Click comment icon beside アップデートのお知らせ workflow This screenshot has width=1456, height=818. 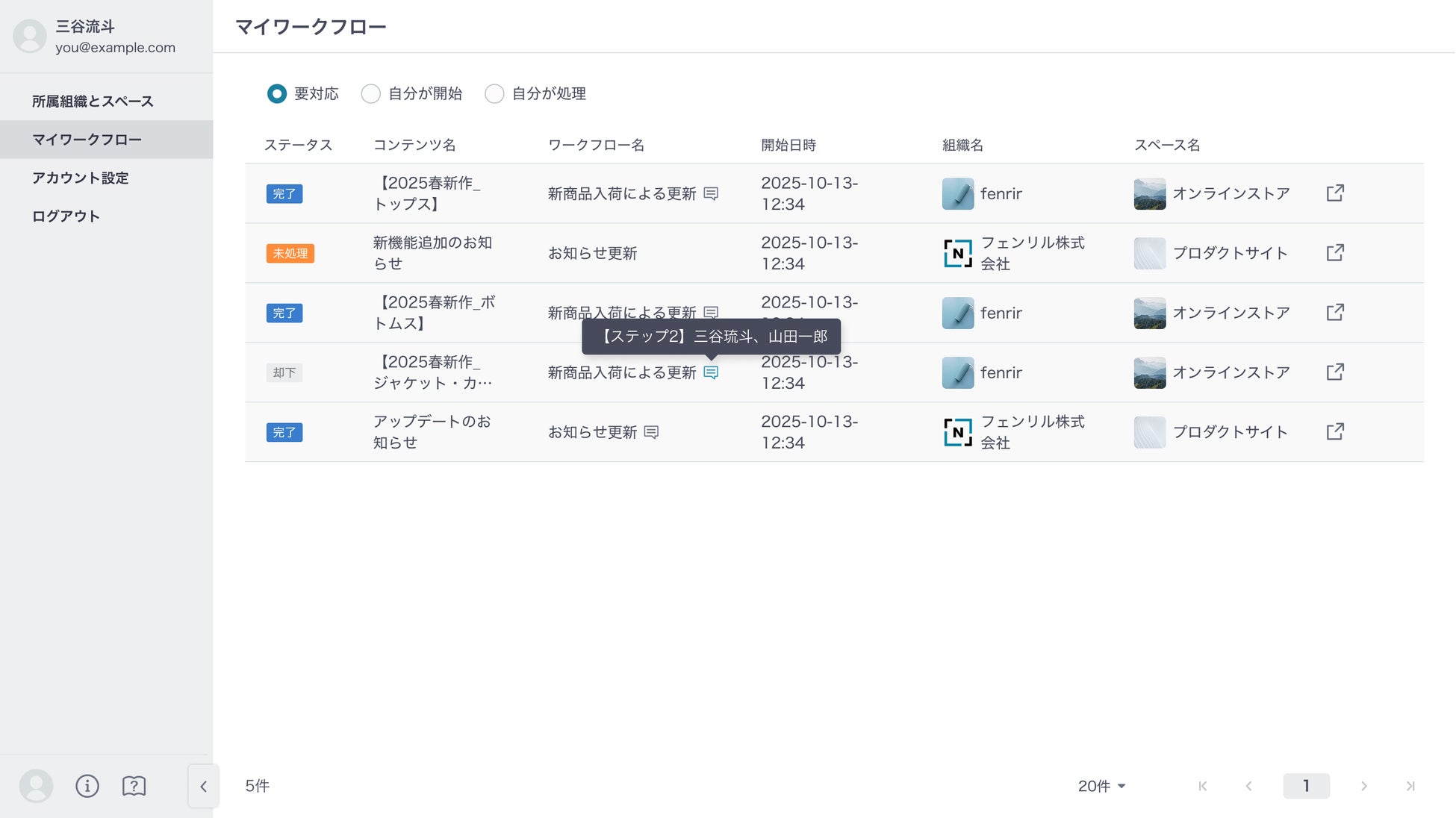651,432
